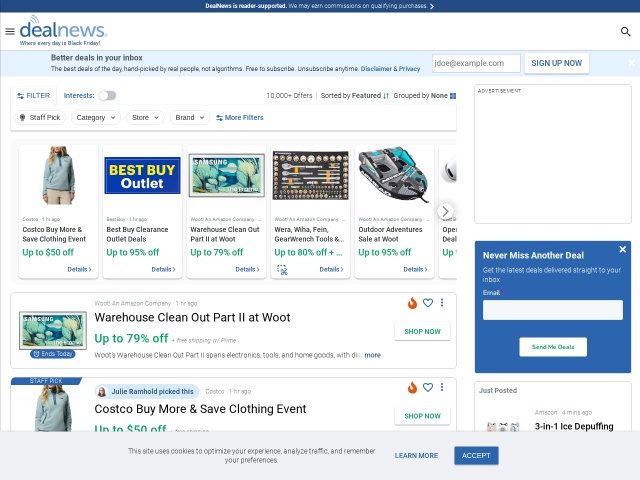Screen dimensions: 640x480
Task: View details of Outdoor Adventures card
Action: [x=416, y=269]
